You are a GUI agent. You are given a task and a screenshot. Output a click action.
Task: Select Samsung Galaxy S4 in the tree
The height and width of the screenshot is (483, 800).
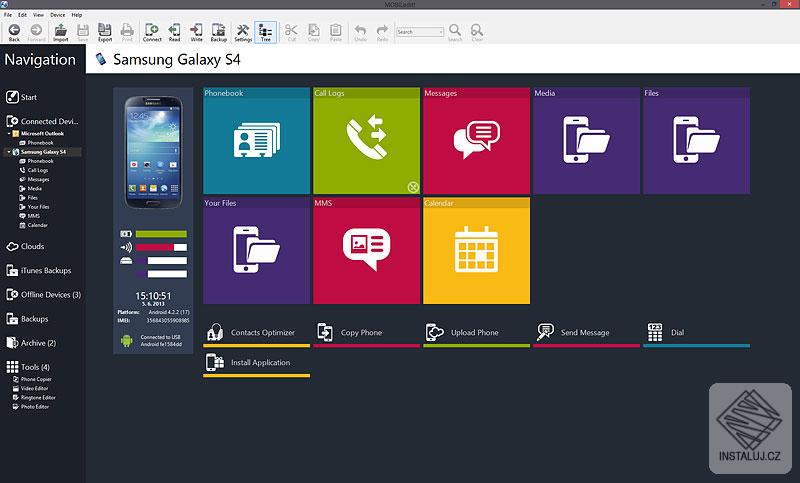(43, 152)
